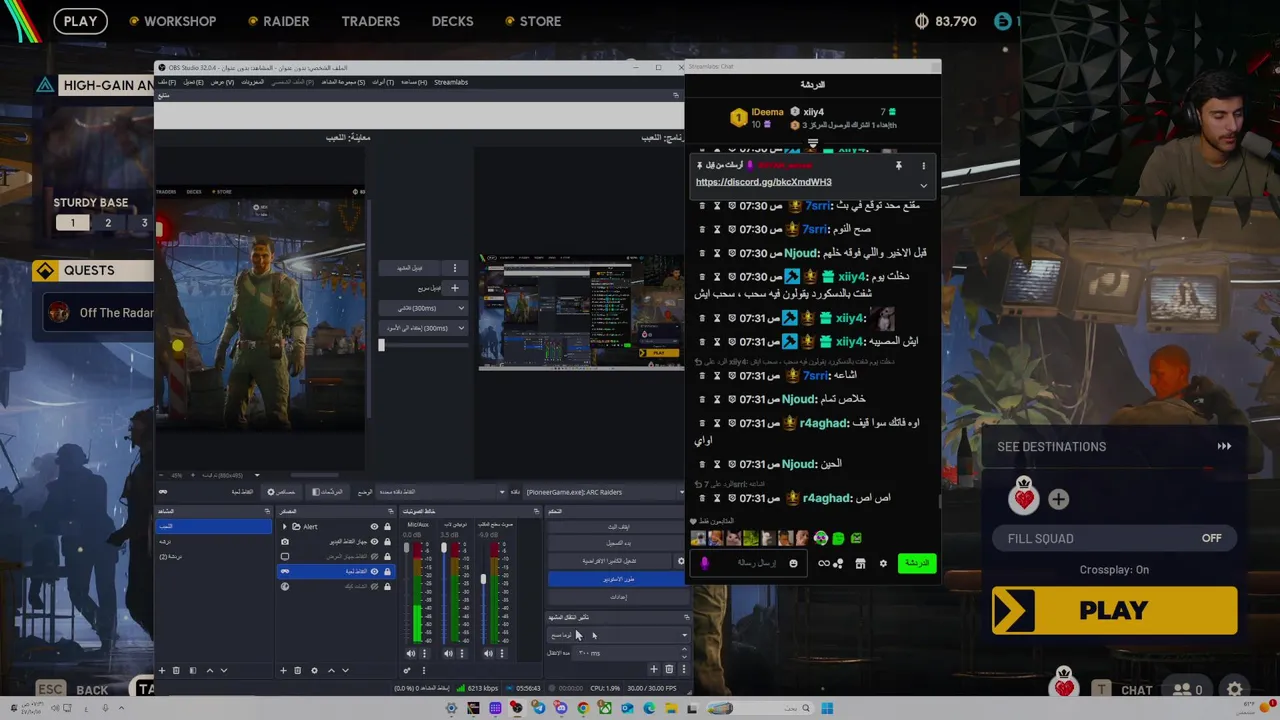Move selected source up
Screen dimensions: 1280x720
(331, 671)
